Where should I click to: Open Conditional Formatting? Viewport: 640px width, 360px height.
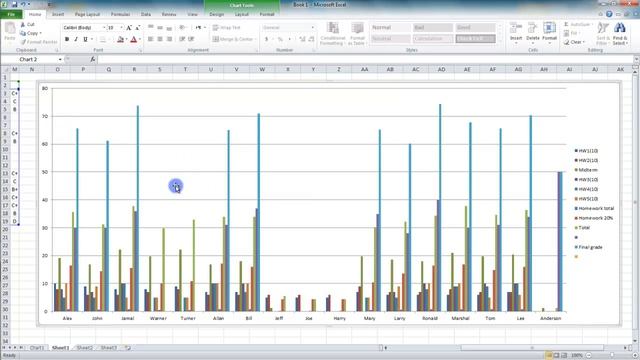click(333, 33)
